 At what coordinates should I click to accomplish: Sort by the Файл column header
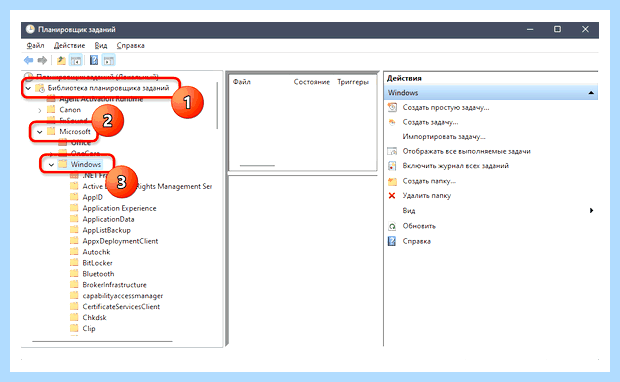pos(242,82)
